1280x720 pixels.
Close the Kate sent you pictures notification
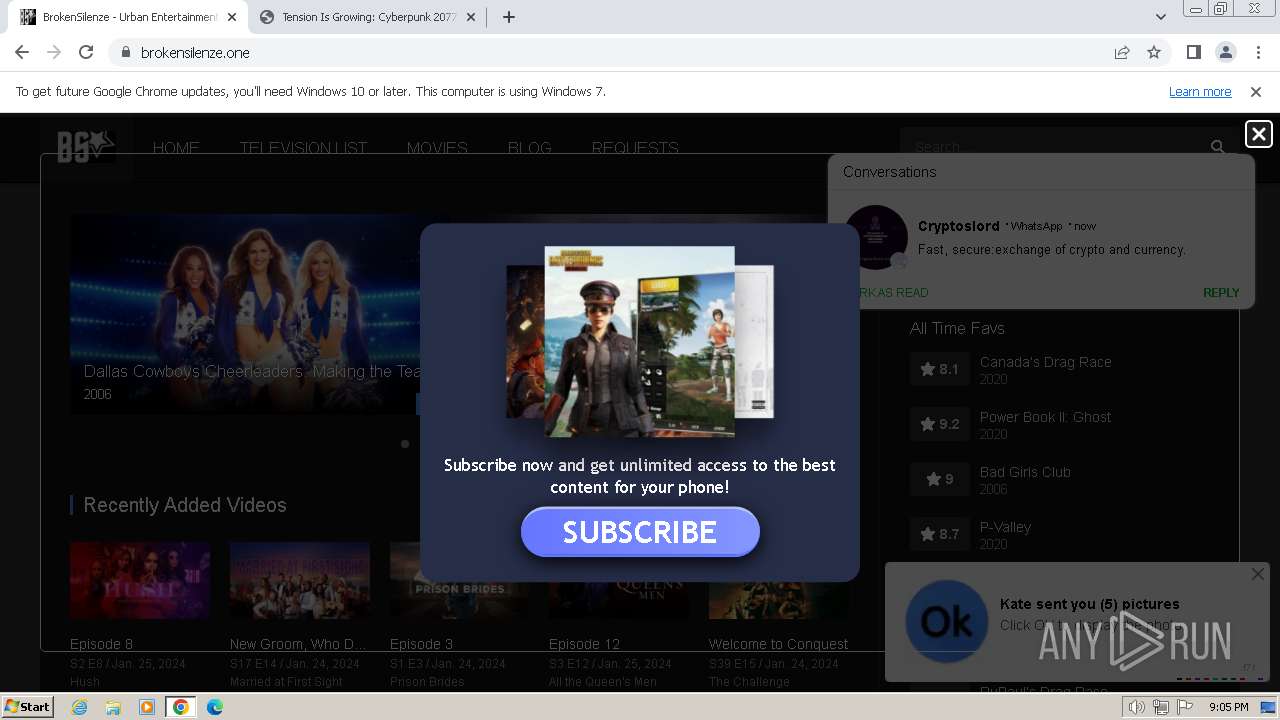1258,574
